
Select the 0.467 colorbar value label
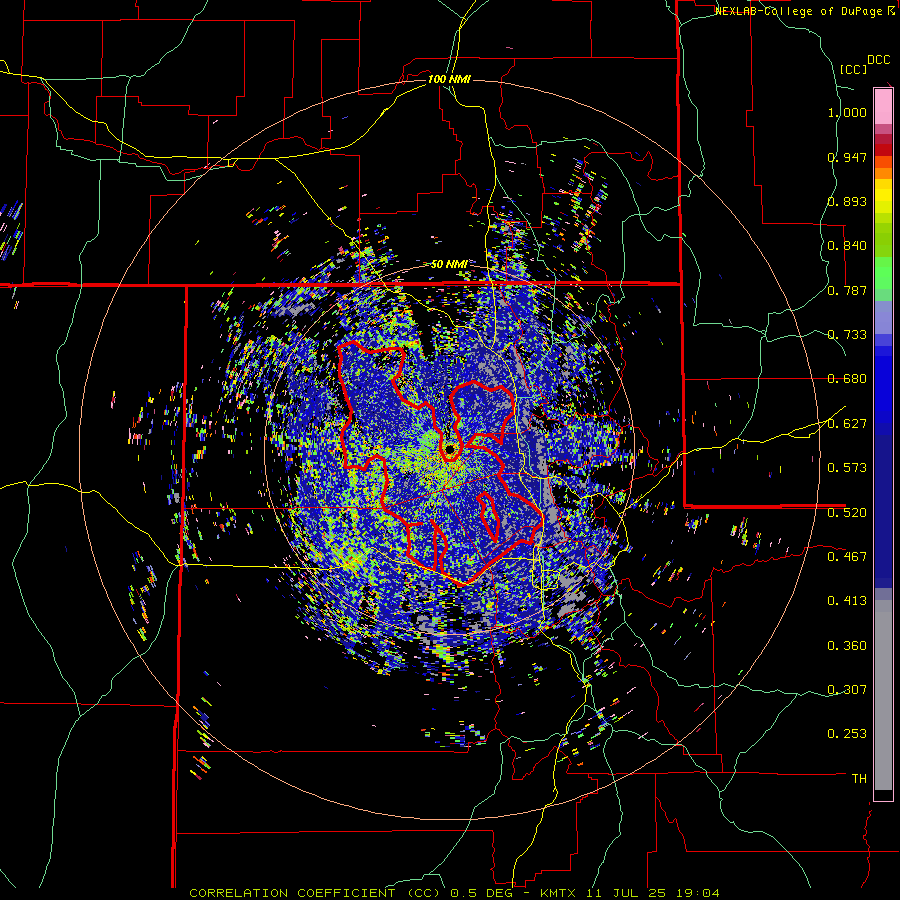[847, 557]
